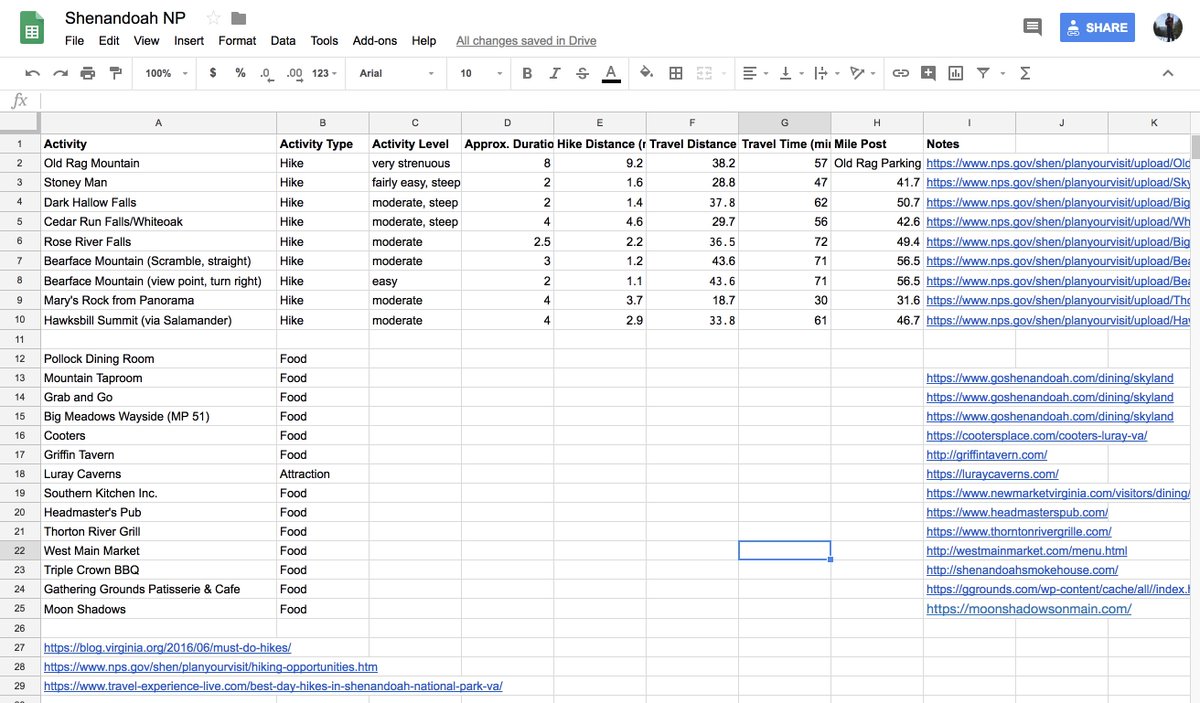Select the very strenuous cell
This screenshot has height=703, width=1200.
(414, 163)
